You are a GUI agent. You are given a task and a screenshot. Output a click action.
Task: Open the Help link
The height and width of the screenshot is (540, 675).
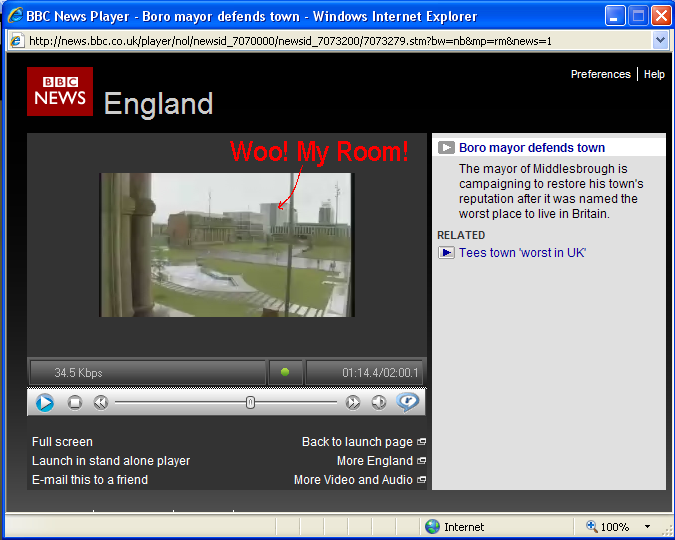pyautogui.click(x=654, y=74)
